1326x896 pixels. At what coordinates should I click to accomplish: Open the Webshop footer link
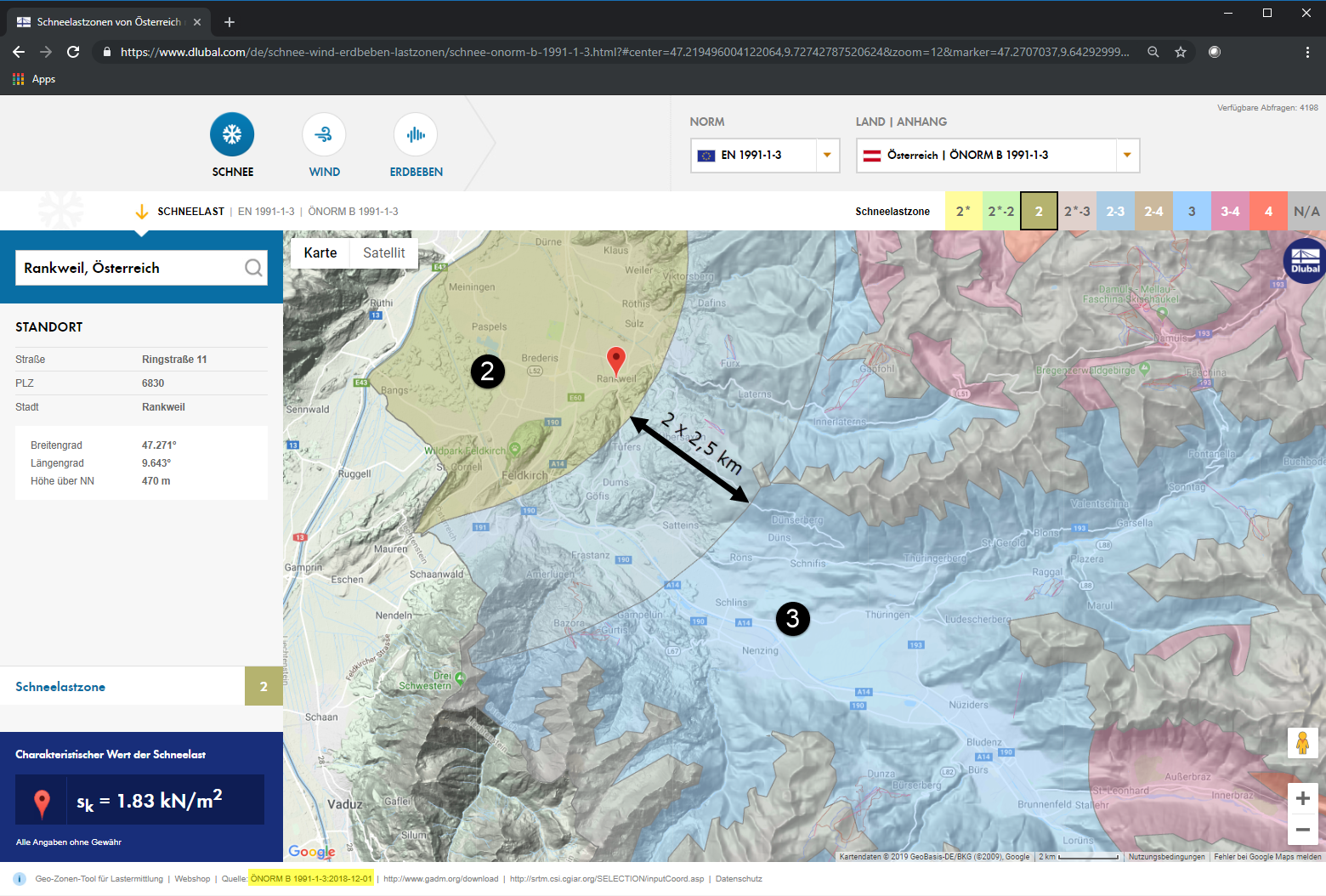tap(192, 879)
